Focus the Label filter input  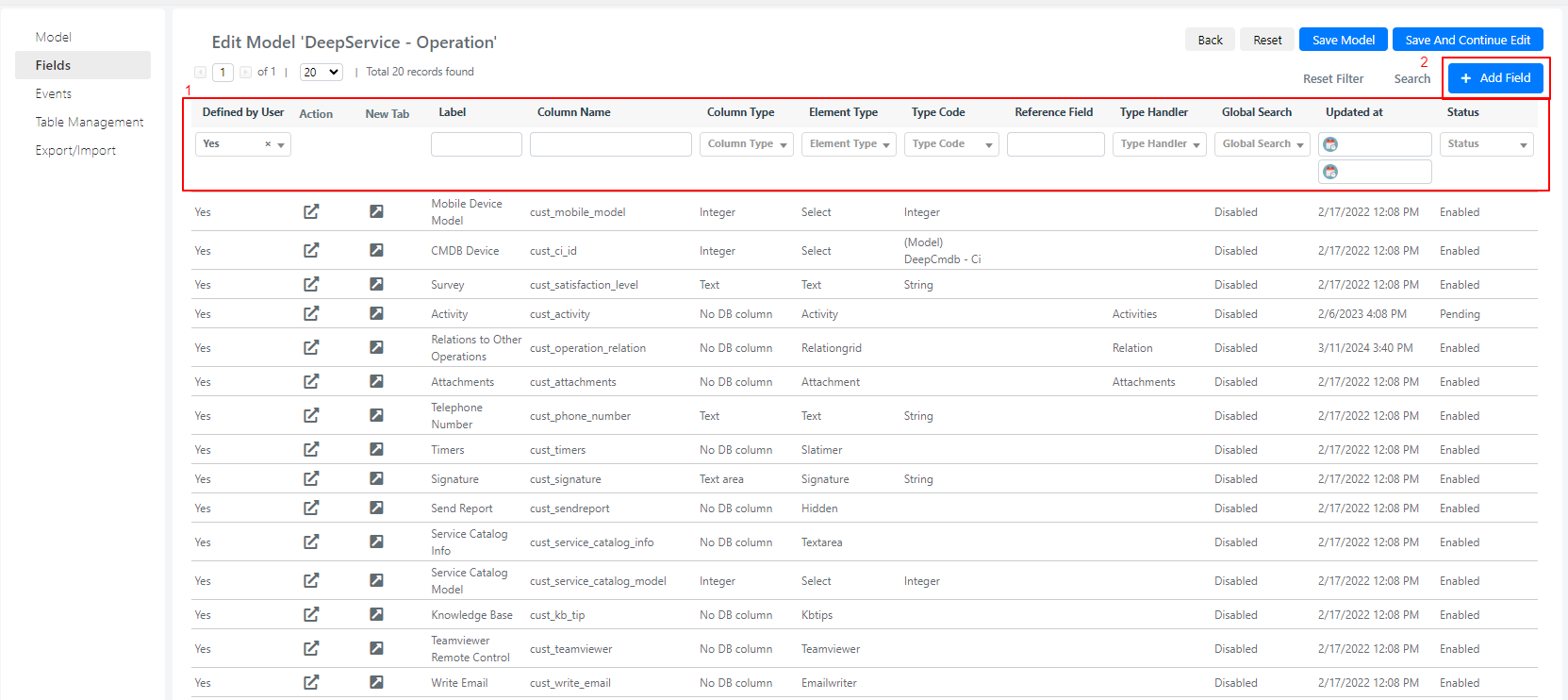click(476, 144)
